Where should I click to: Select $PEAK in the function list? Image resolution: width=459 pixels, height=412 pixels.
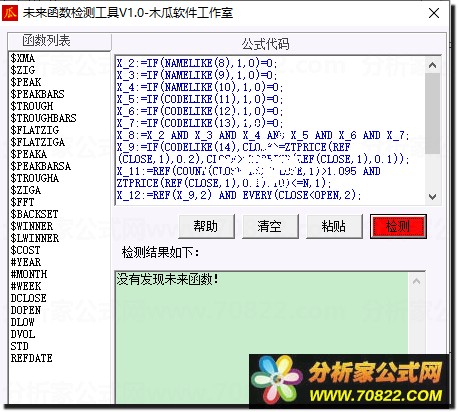tap(26, 82)
